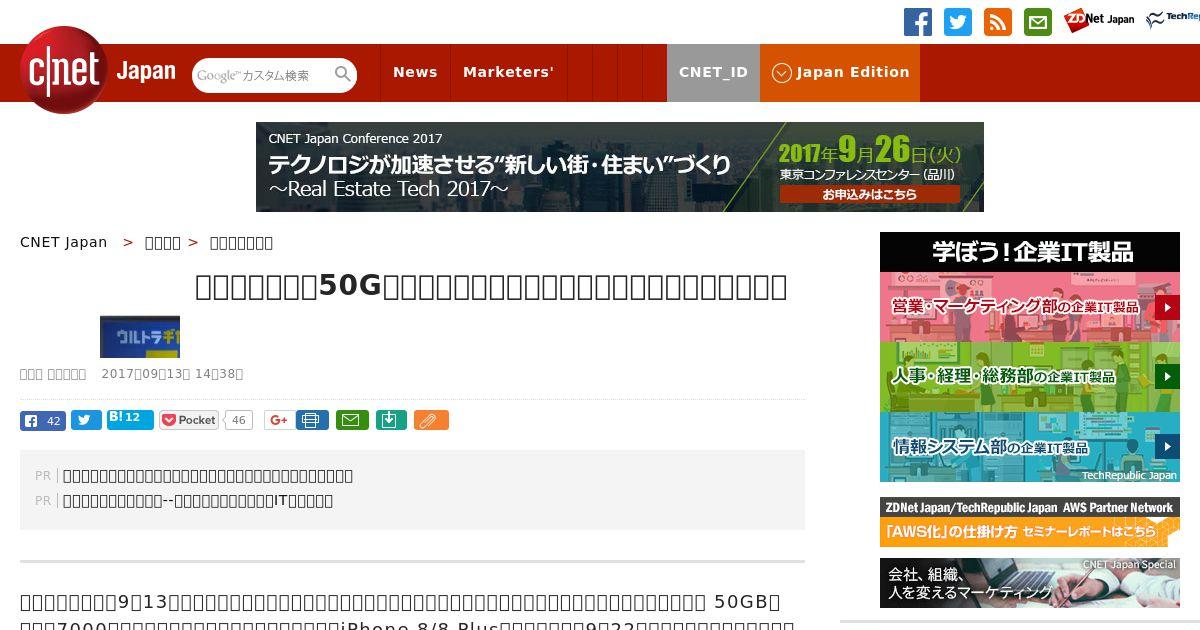The image size is (1200, 630).
Task: Go to CNET Japan breadcrumb link
Action: tap(64, 242)
